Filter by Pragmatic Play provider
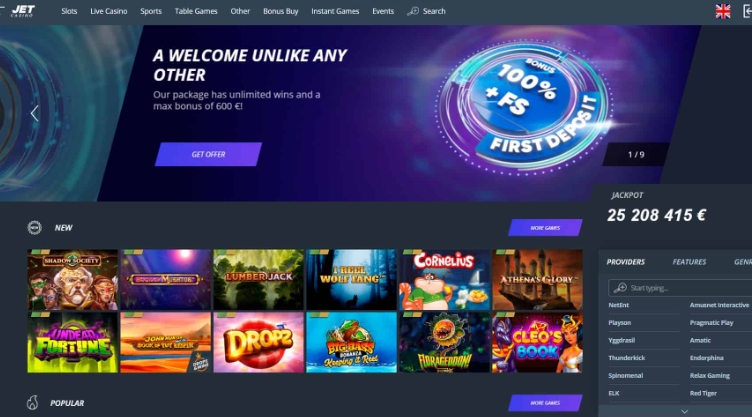 click(x=712, y=323)
